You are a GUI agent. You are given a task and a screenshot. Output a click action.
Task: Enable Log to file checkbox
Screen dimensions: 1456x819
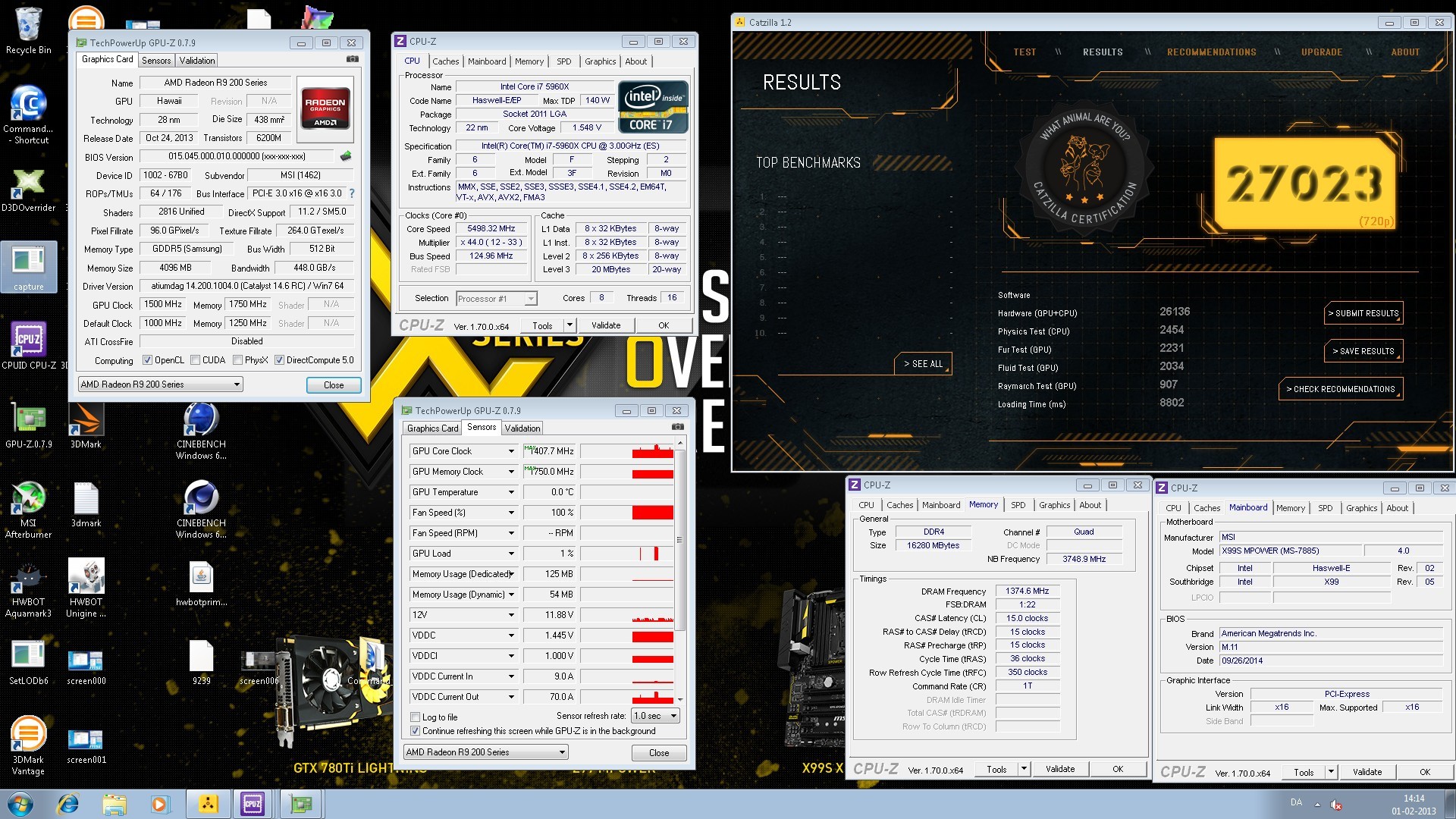415,717
